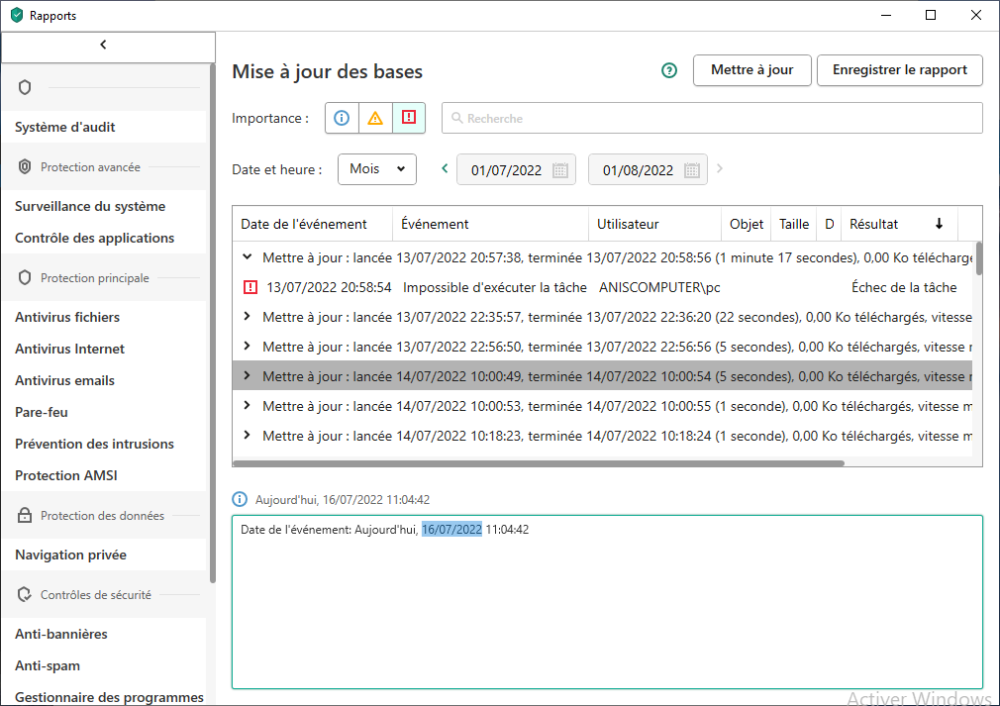Expand the 13/07/2022 22:35:57 update group

coord(247,317)
